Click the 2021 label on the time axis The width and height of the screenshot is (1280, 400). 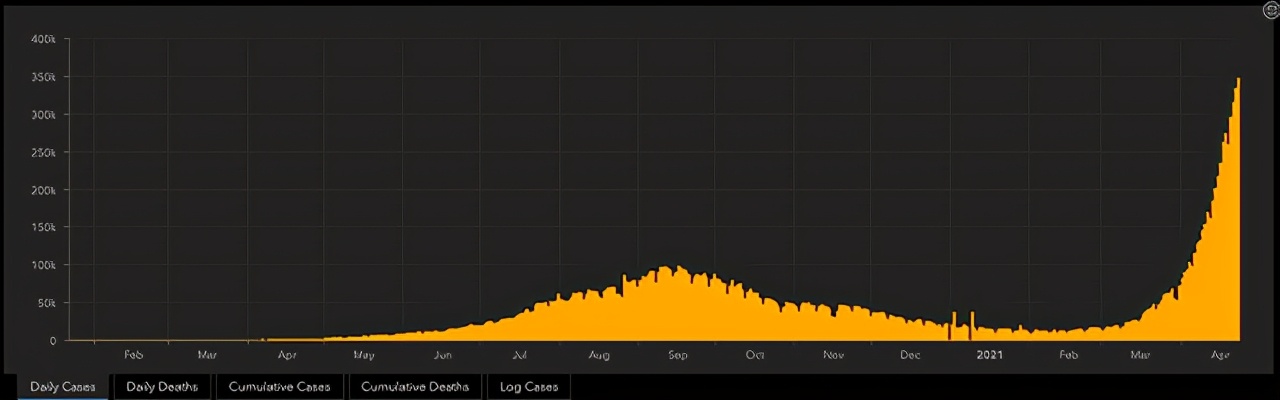coord(990,355)
